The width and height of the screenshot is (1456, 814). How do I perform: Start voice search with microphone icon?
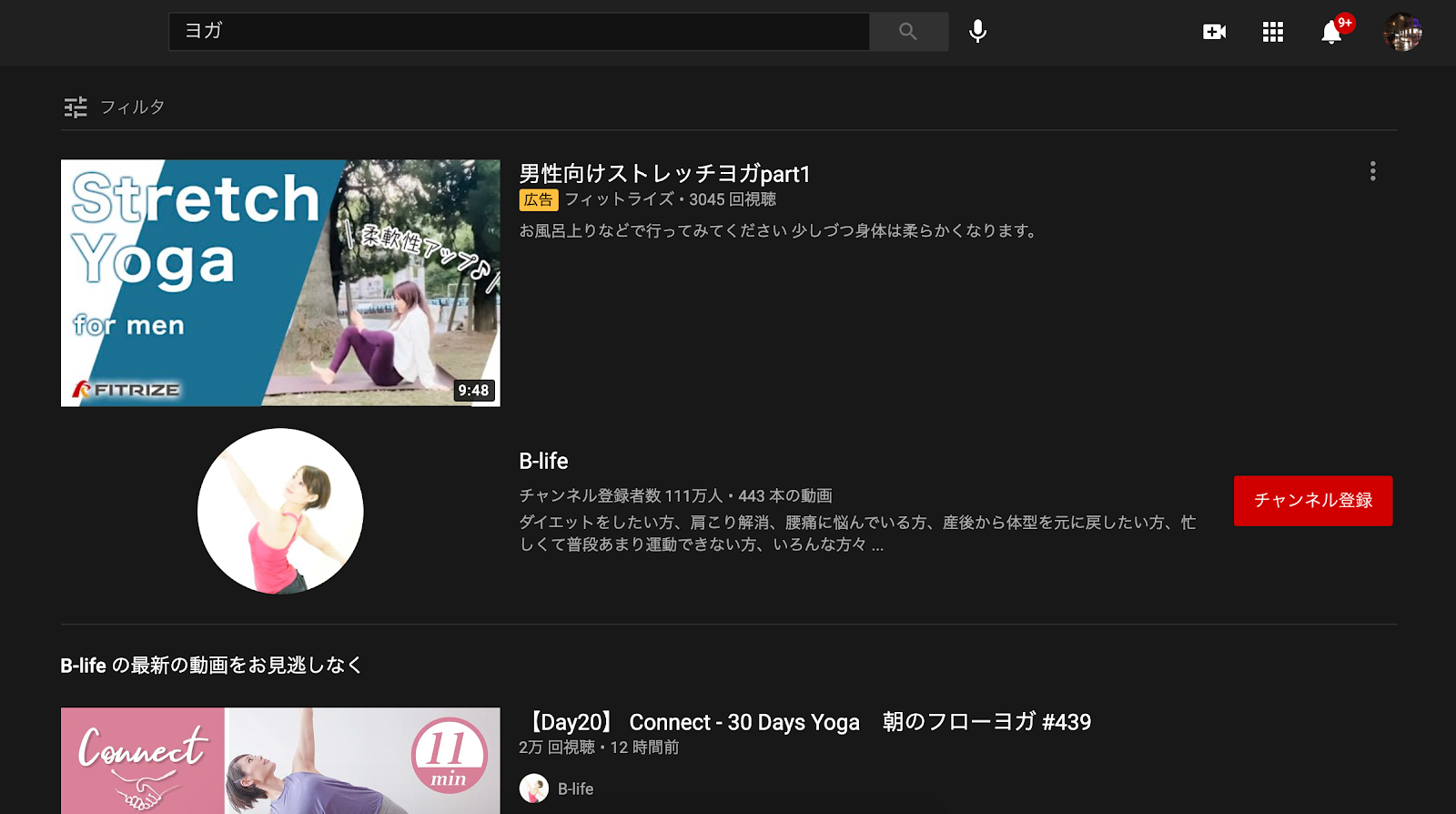tap(977, 32)
